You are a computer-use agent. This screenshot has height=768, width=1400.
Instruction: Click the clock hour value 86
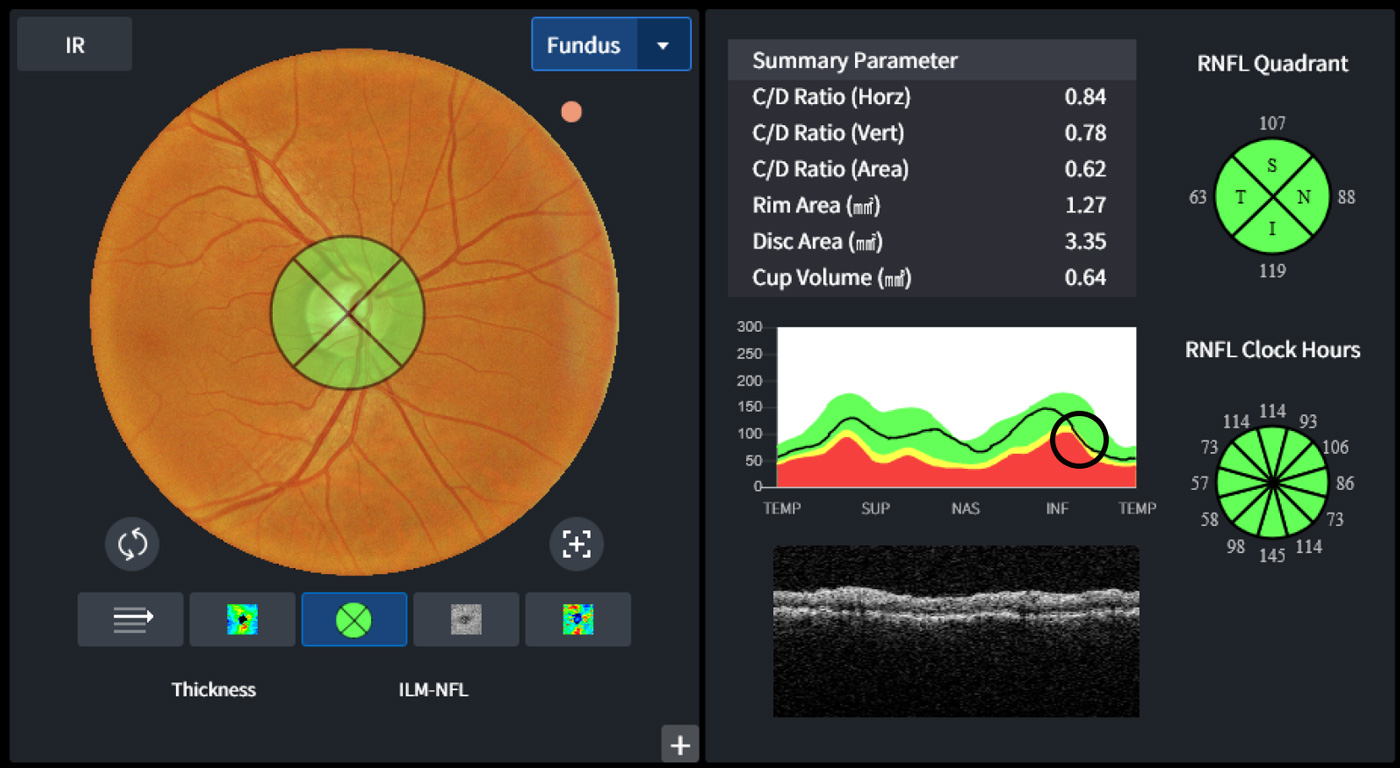coord(1345,484)
